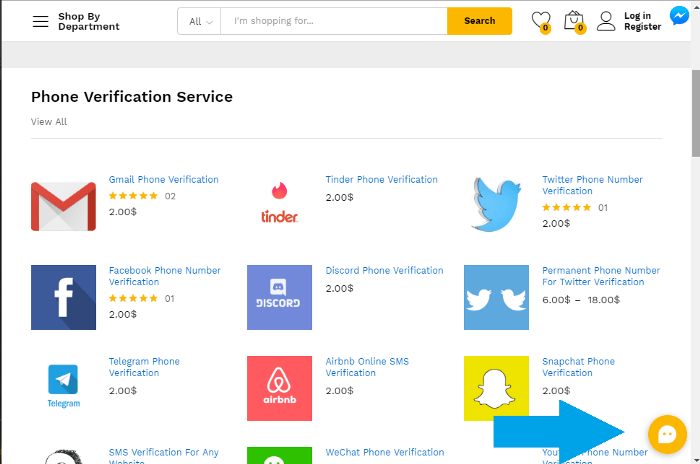Image resolution: width=700 pixels, height=464 pixels.
Task: Open the wishlist heart icon
Action: click(541, 21)
